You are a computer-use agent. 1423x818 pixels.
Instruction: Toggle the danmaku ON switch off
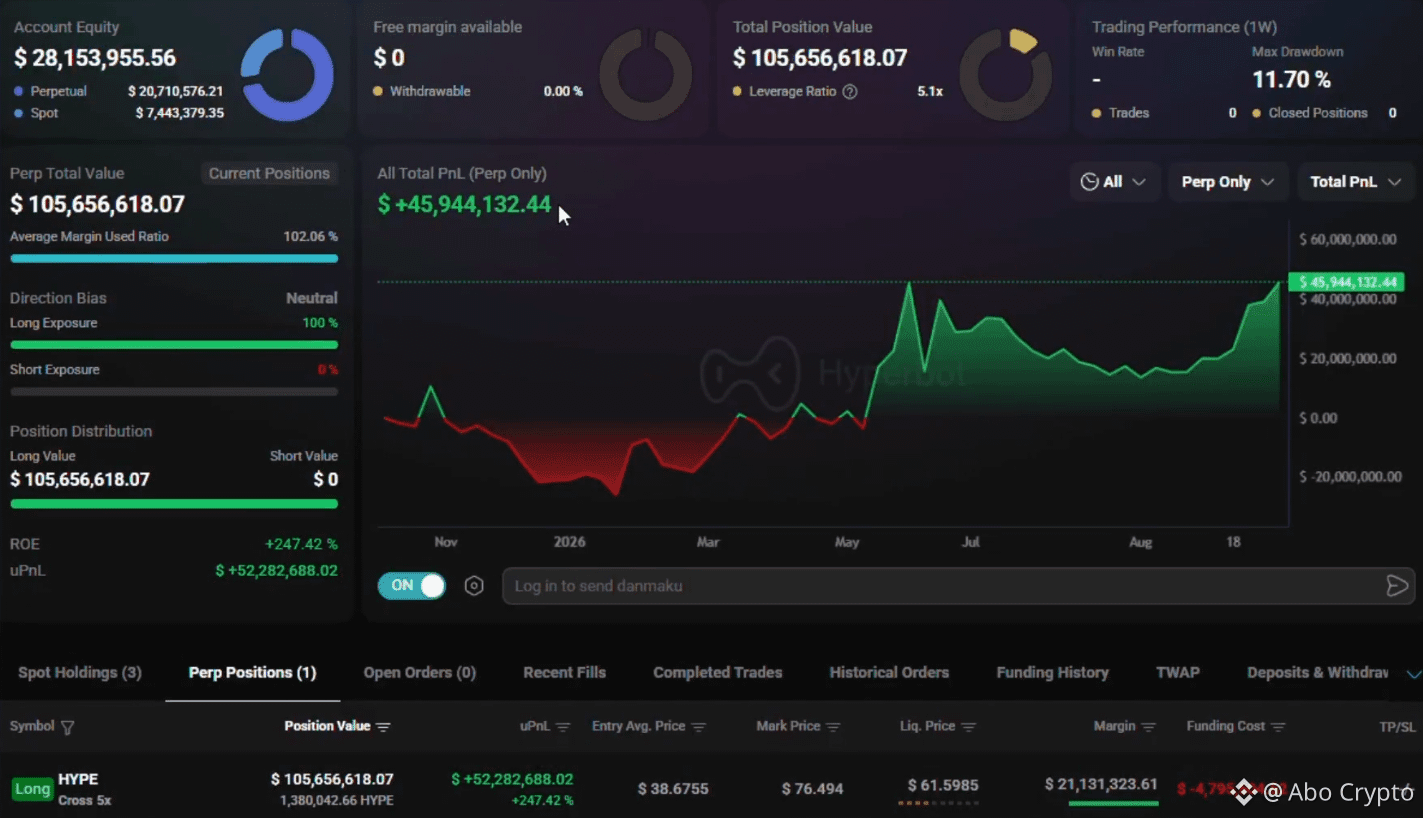pyautogui.click(x=411, y=586)
